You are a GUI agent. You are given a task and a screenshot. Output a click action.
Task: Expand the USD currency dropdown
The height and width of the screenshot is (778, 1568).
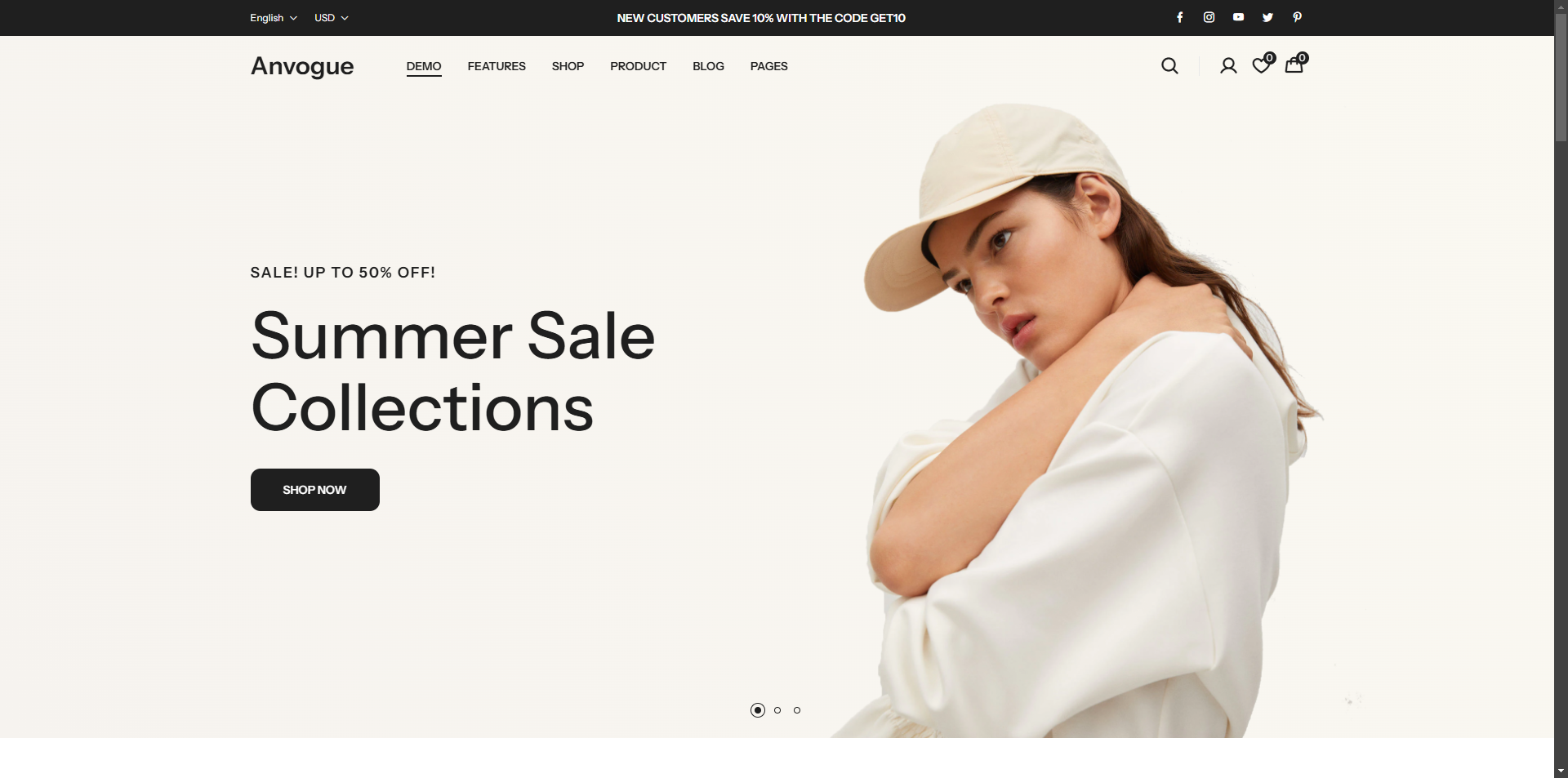332,18
